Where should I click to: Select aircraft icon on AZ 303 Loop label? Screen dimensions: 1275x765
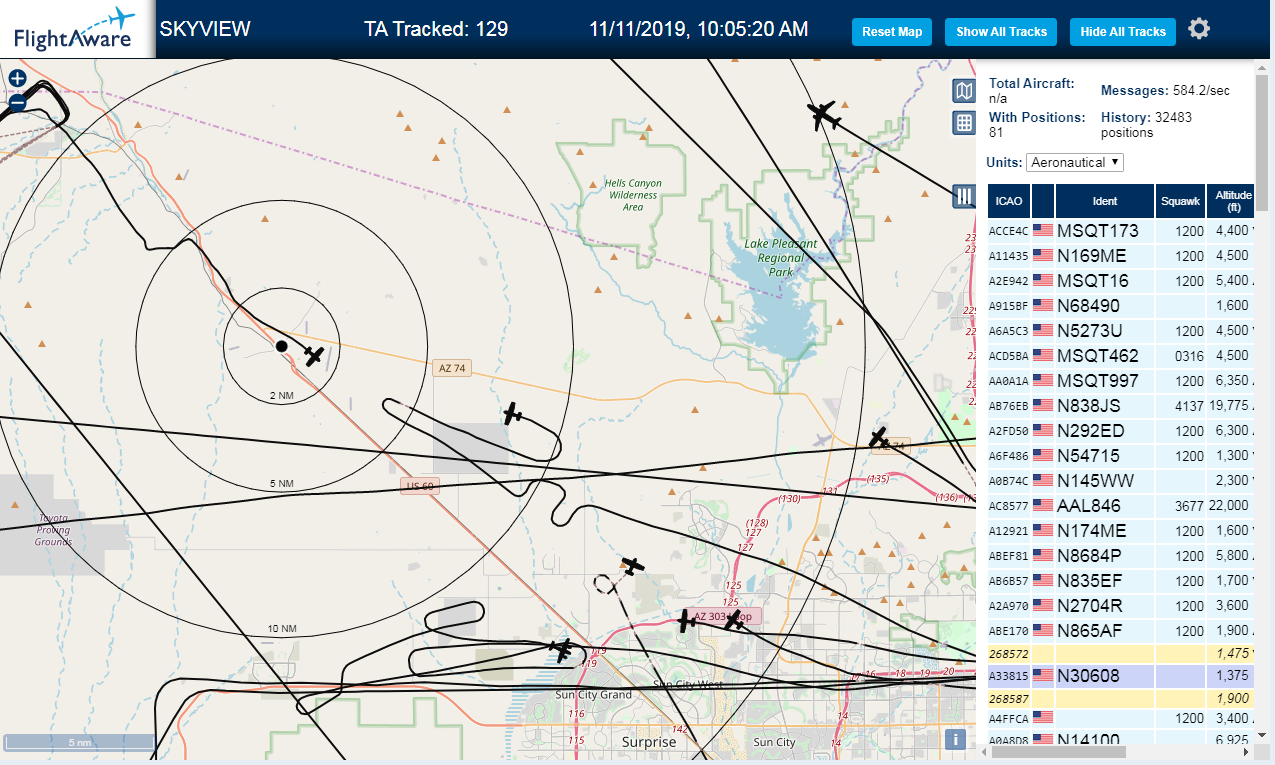(735, 619)
